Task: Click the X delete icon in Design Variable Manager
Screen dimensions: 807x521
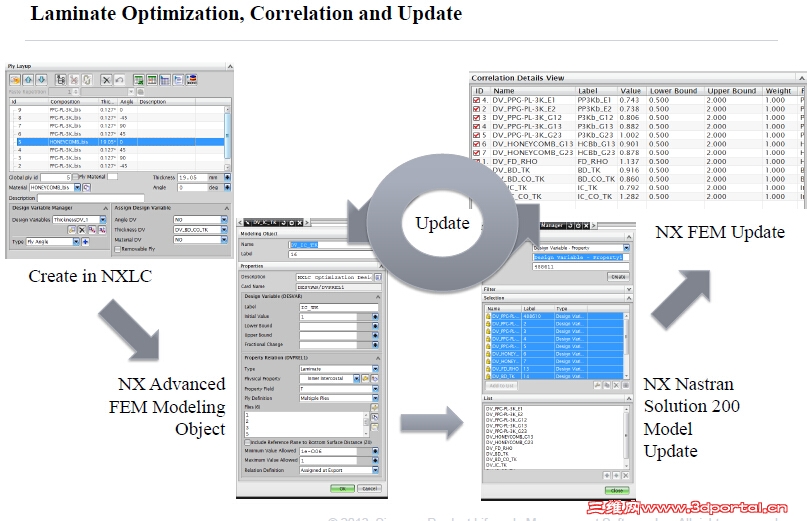Action: pos(82,230)
